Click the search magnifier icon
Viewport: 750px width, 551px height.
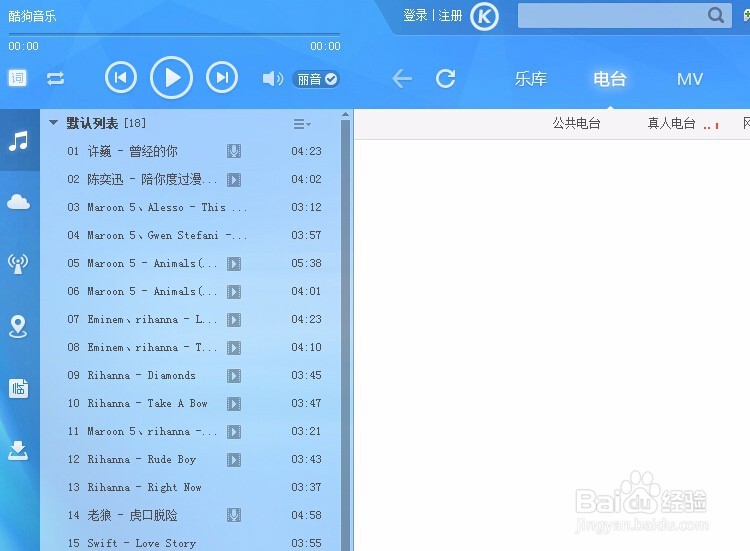716,15
